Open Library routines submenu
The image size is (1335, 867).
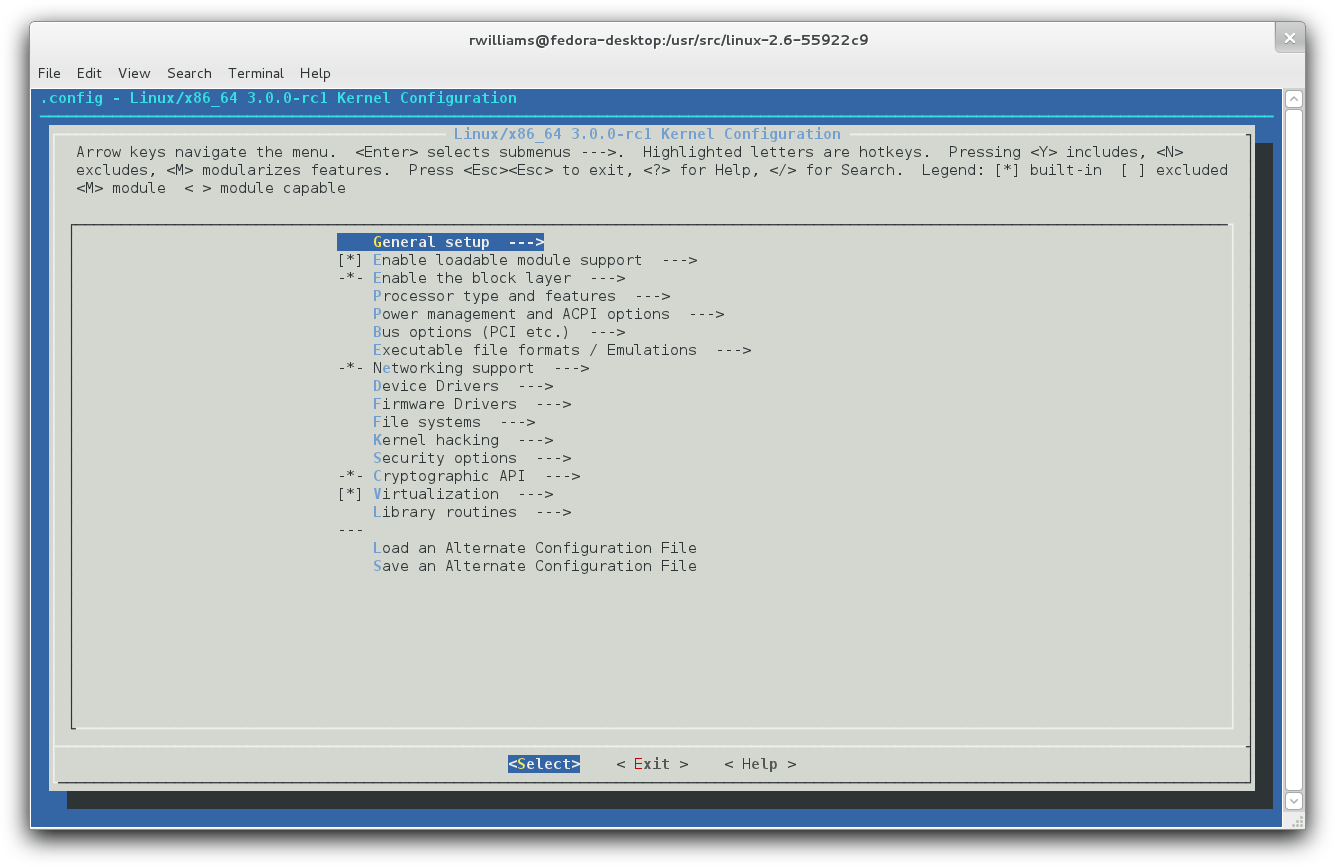472,512
